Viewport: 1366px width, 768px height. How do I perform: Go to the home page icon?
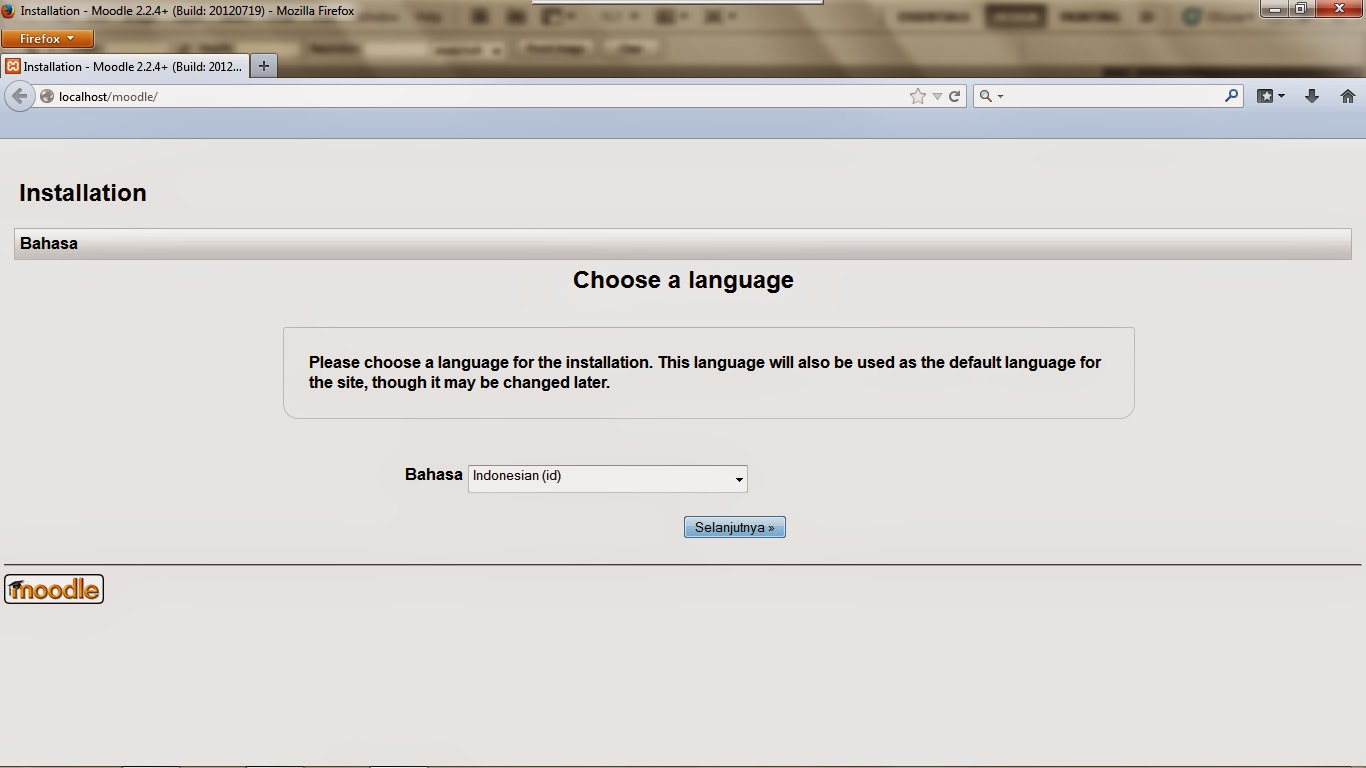1347,96
